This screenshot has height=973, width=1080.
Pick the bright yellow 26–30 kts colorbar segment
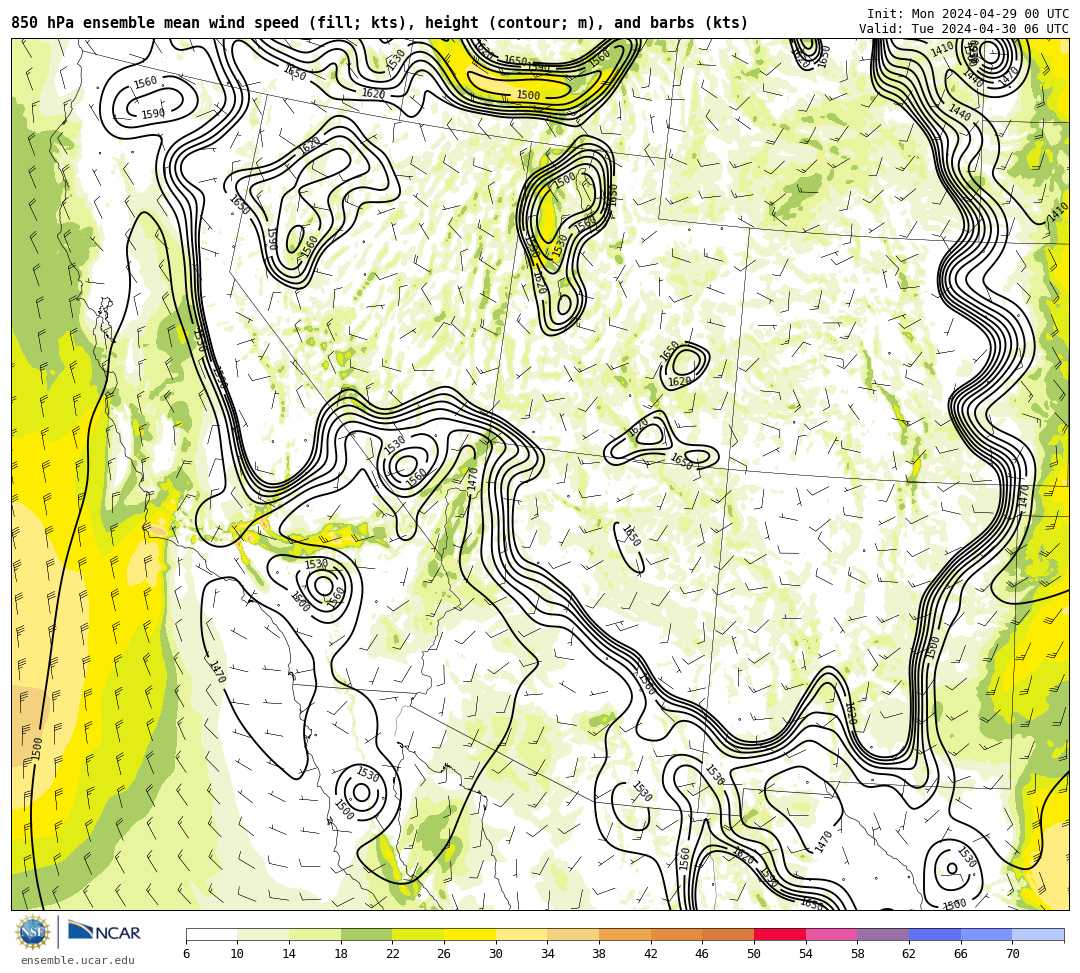[x=470, y=934]
